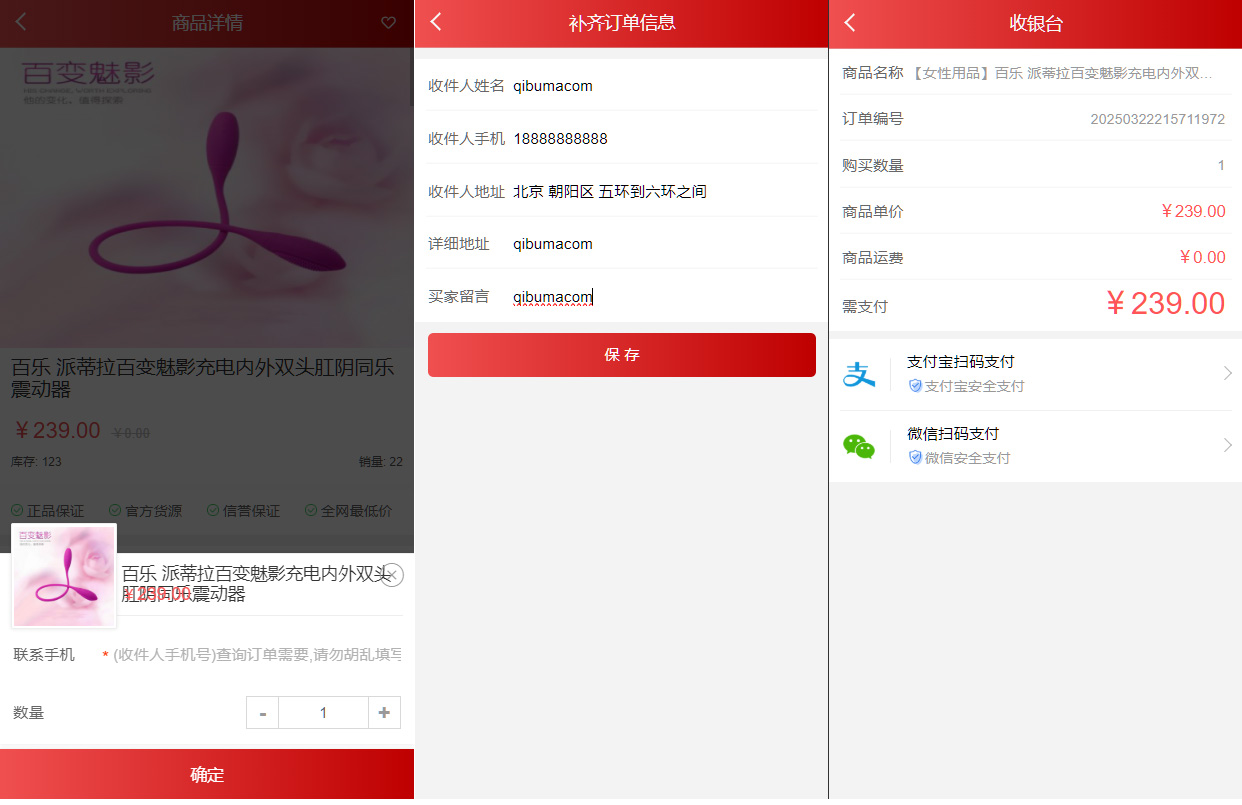
Task: Click the 商品运费 value ￥0.00
Action: click(x=1202, y=258)
